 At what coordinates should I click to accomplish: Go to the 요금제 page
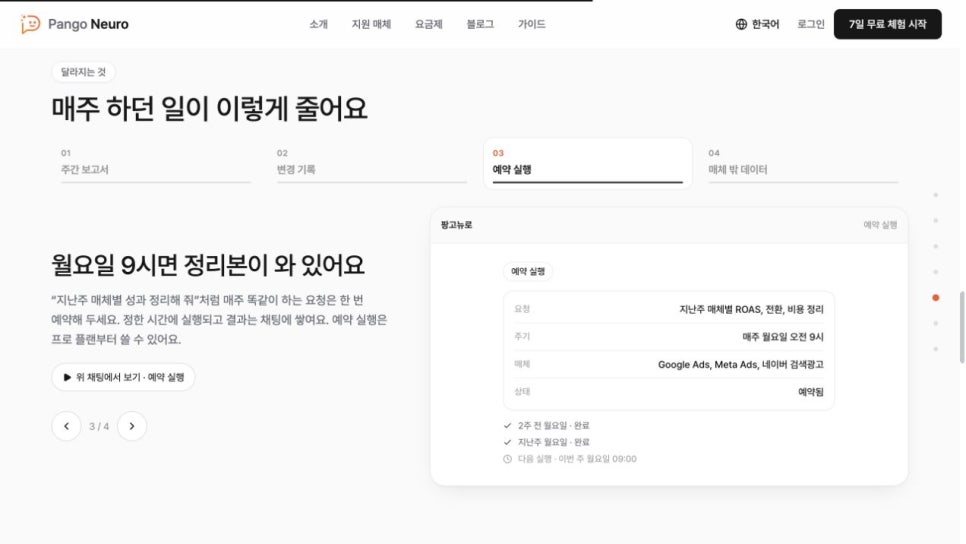(x=428, y=24)
